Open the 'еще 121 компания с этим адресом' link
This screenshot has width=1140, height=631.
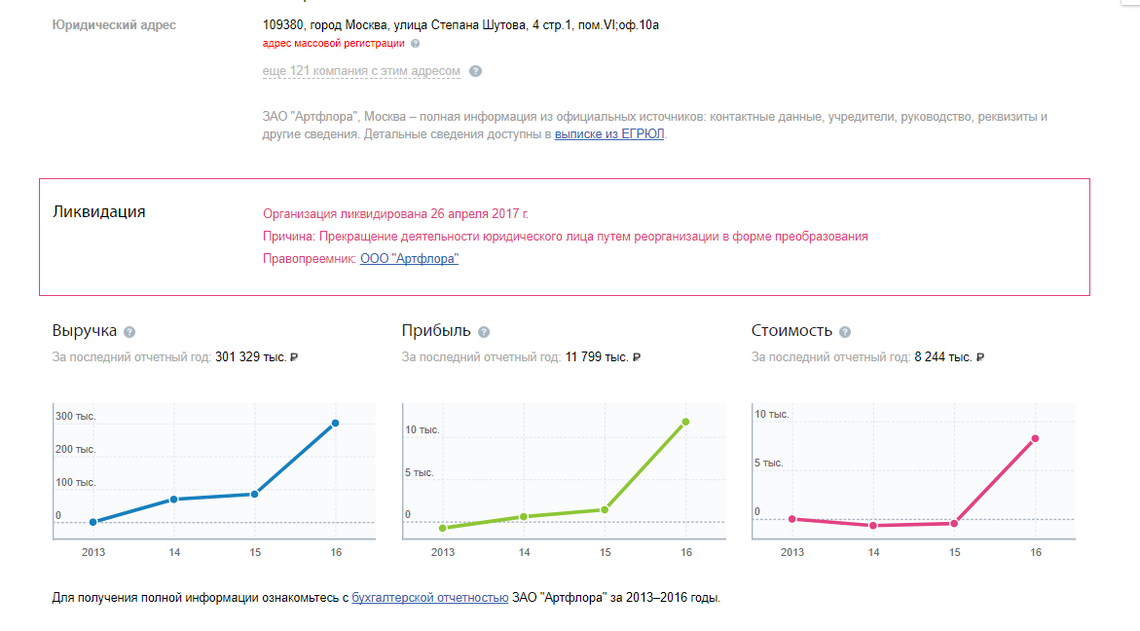(361, 71)
